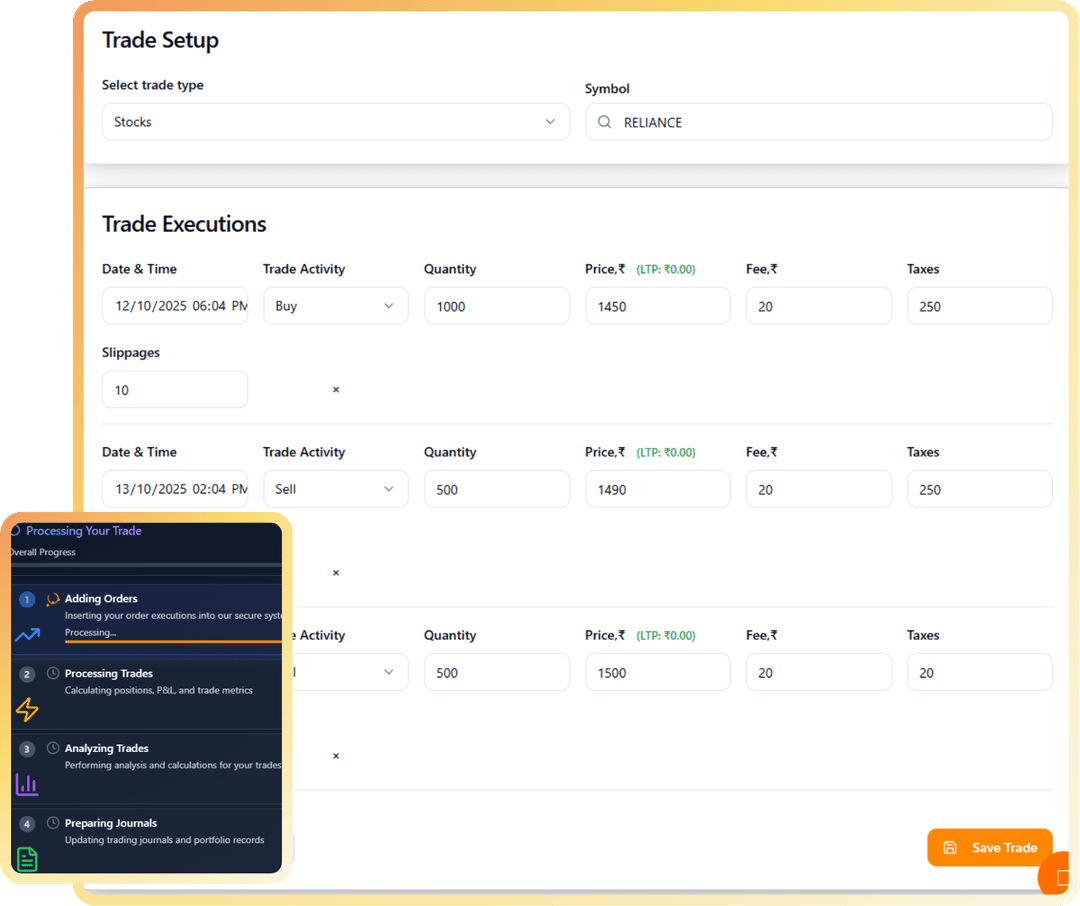Open the Select trade type dropdown showing Stocks
Viewport: 1080px width, 906px height.
coord(336,121)
